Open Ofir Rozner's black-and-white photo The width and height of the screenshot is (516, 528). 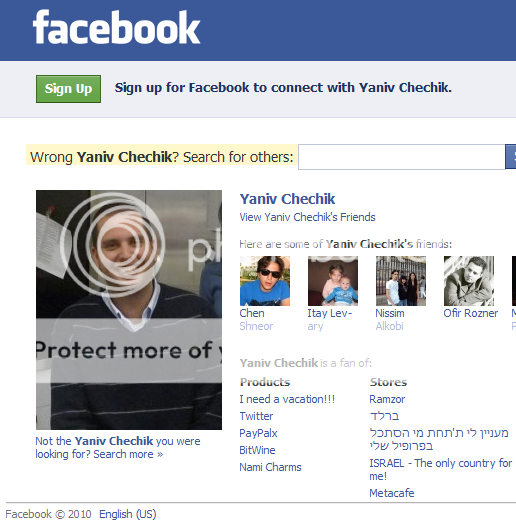(x=469, y=281)
